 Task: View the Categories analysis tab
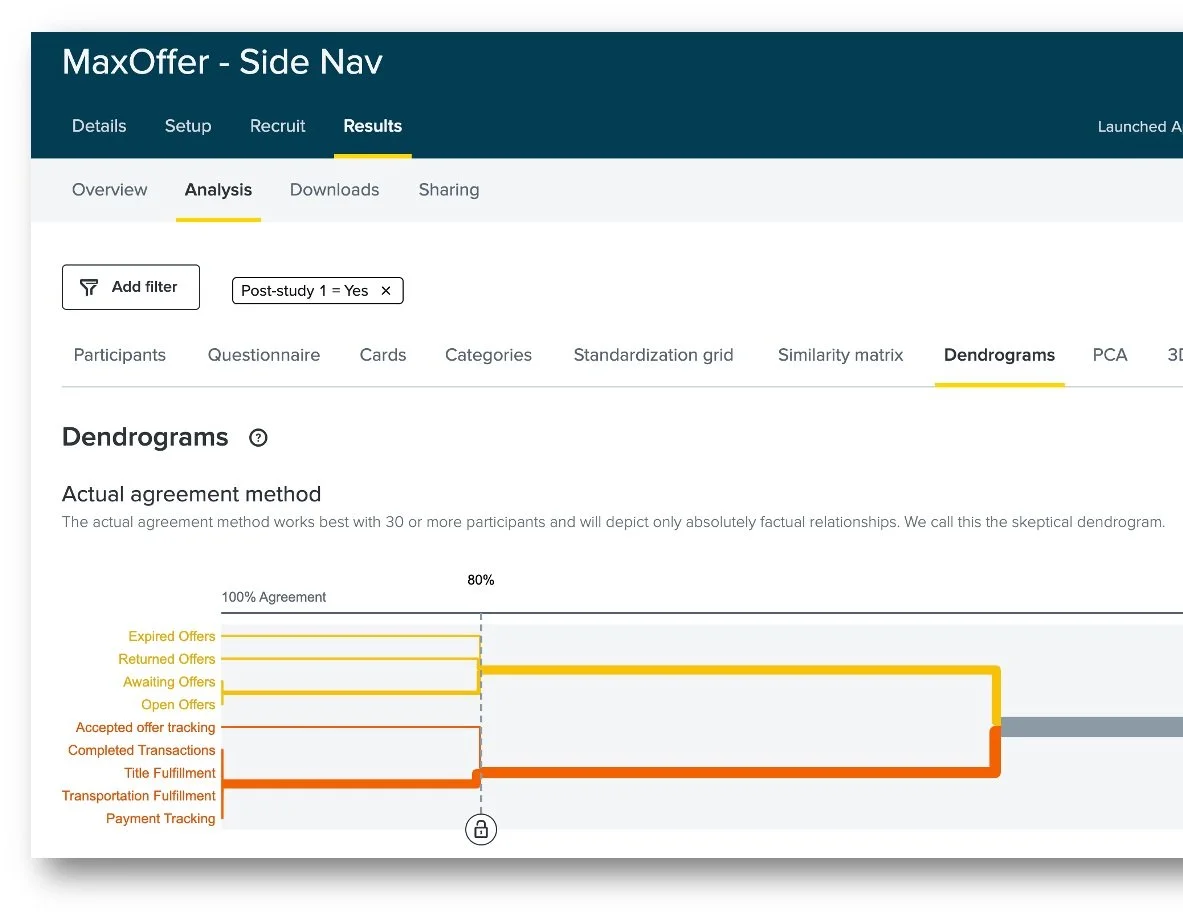point(488,355)
